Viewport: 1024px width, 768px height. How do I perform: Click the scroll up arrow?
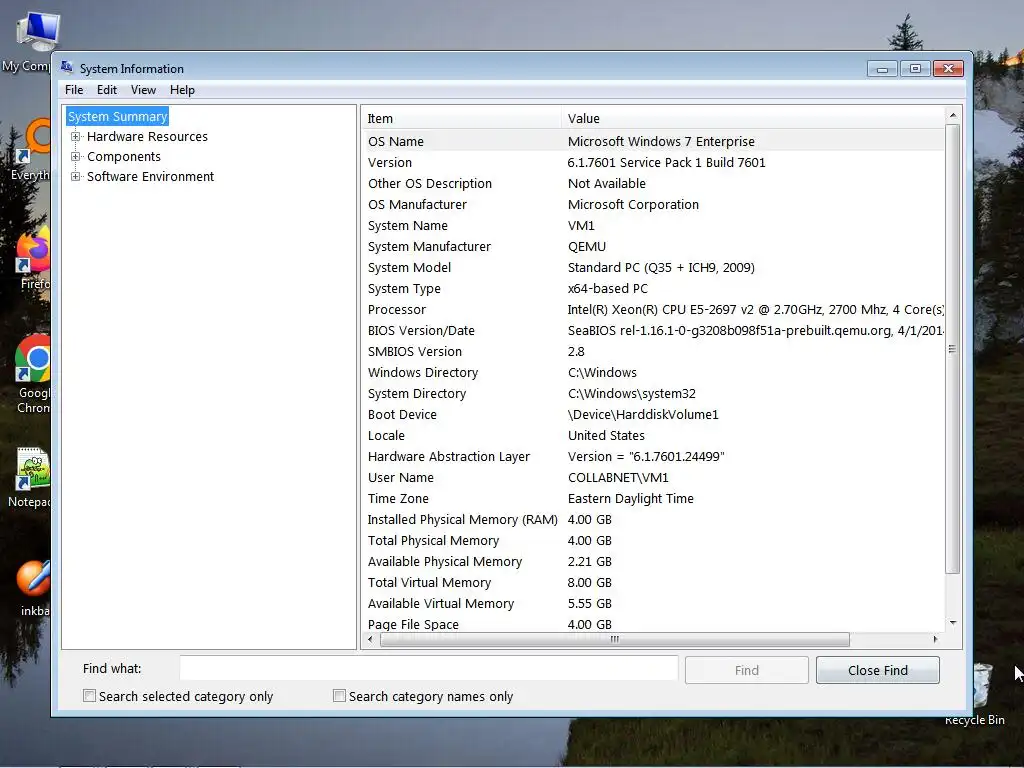tap(953, 116)
